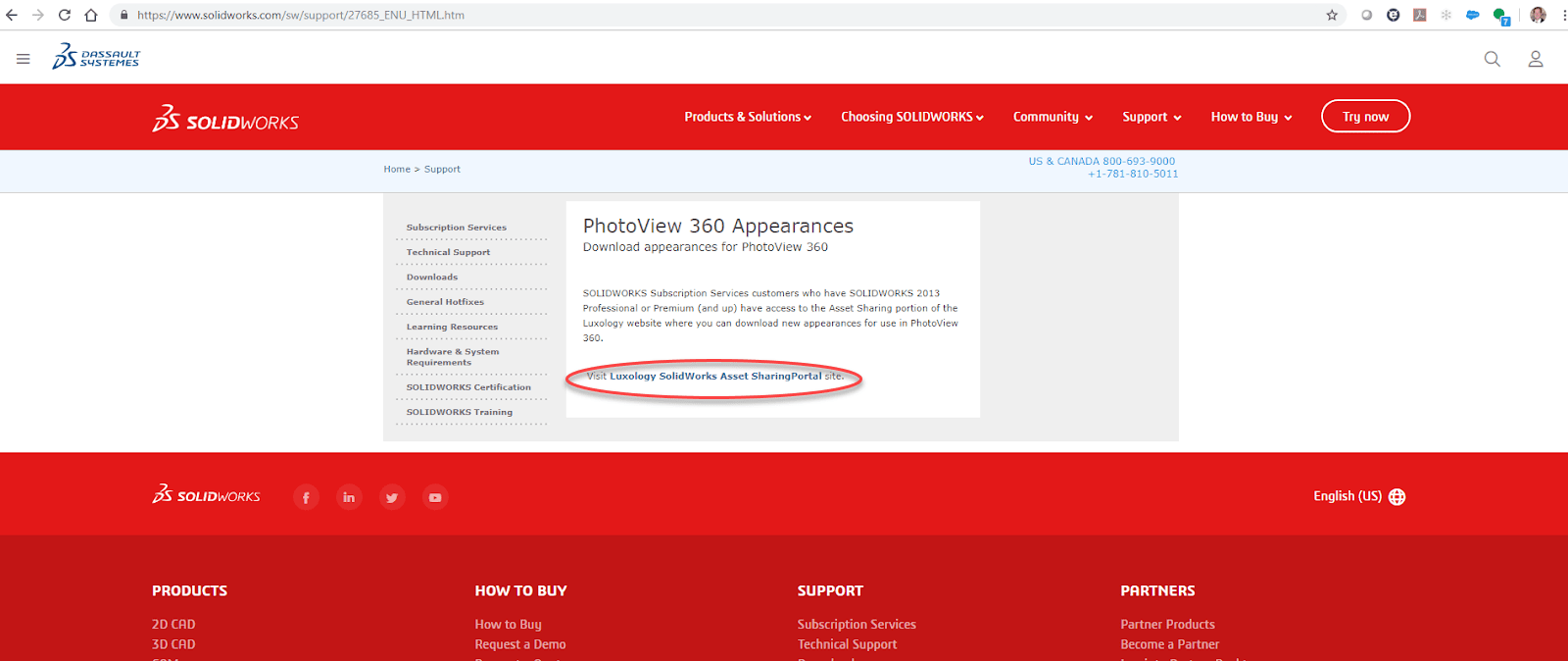Open footer Subscription Services link

coord(857,624)
